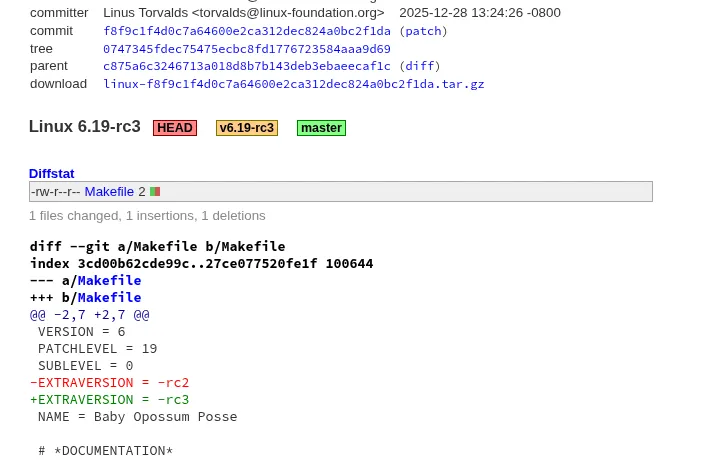Click the removed EXTRAVERSION -rc2 line

tap(109, 382)
